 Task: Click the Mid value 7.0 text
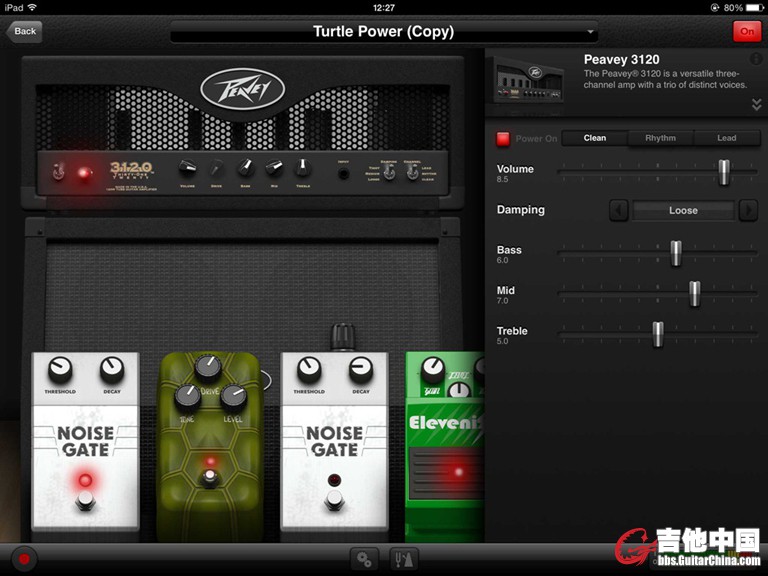tap(502, 301)
